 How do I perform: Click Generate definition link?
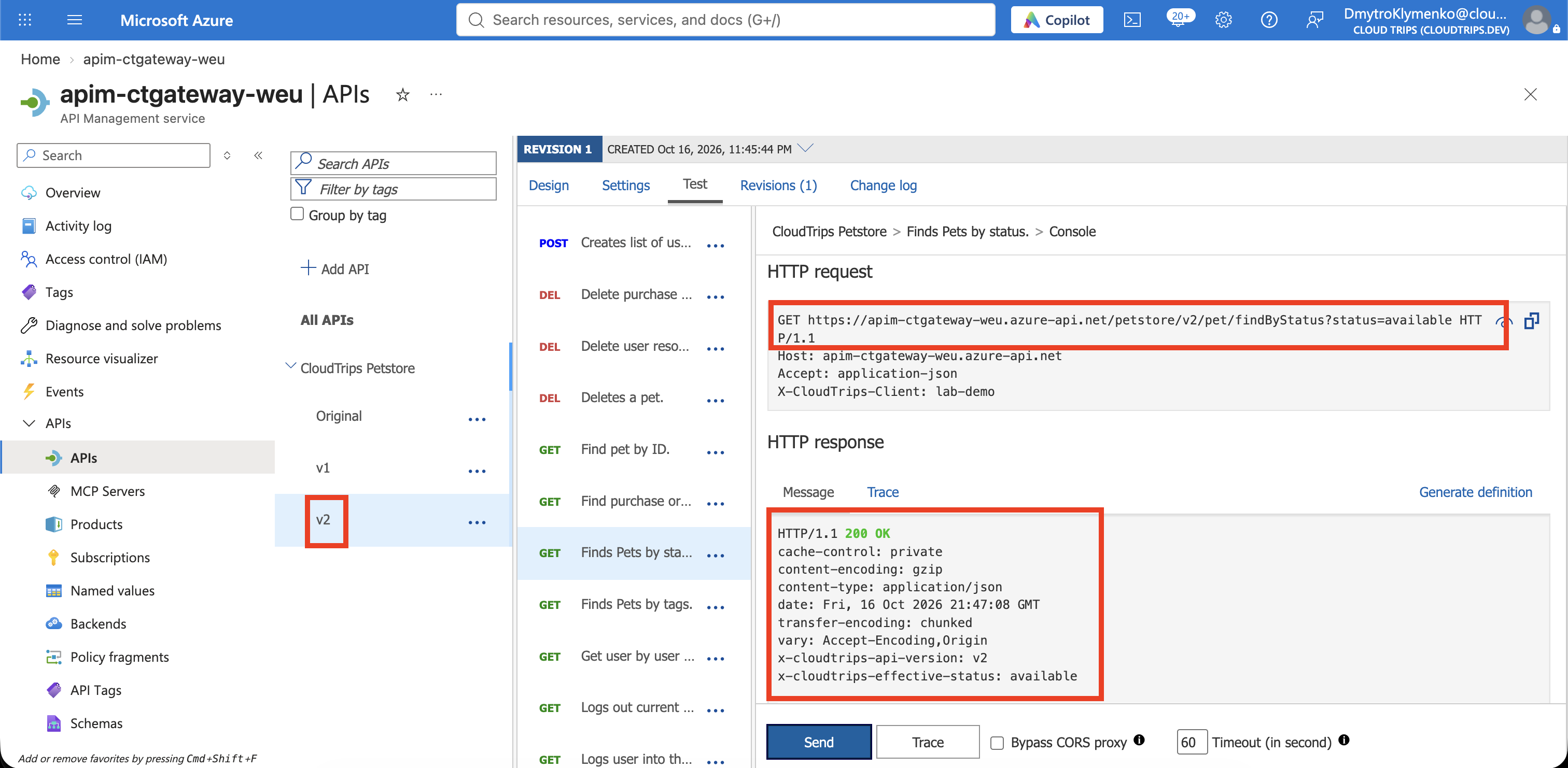coord(1476,492)
